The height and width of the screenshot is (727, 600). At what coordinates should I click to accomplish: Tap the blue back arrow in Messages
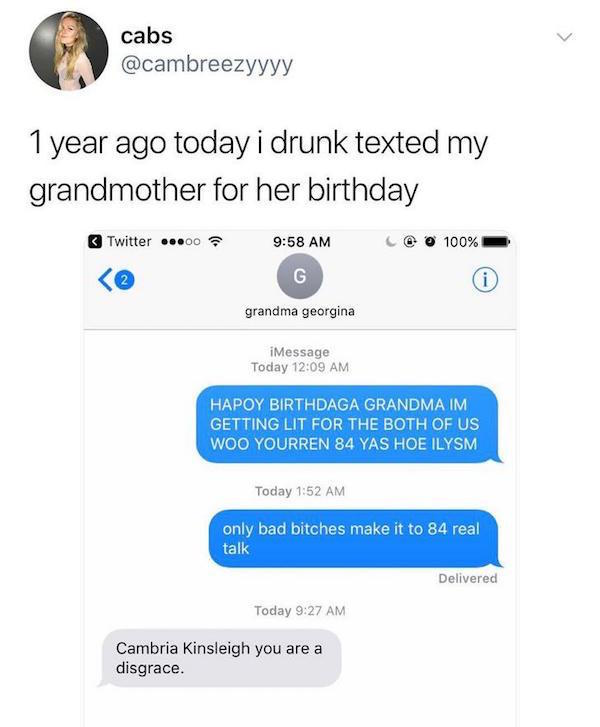pyautogui.click(x=105, y=280)
